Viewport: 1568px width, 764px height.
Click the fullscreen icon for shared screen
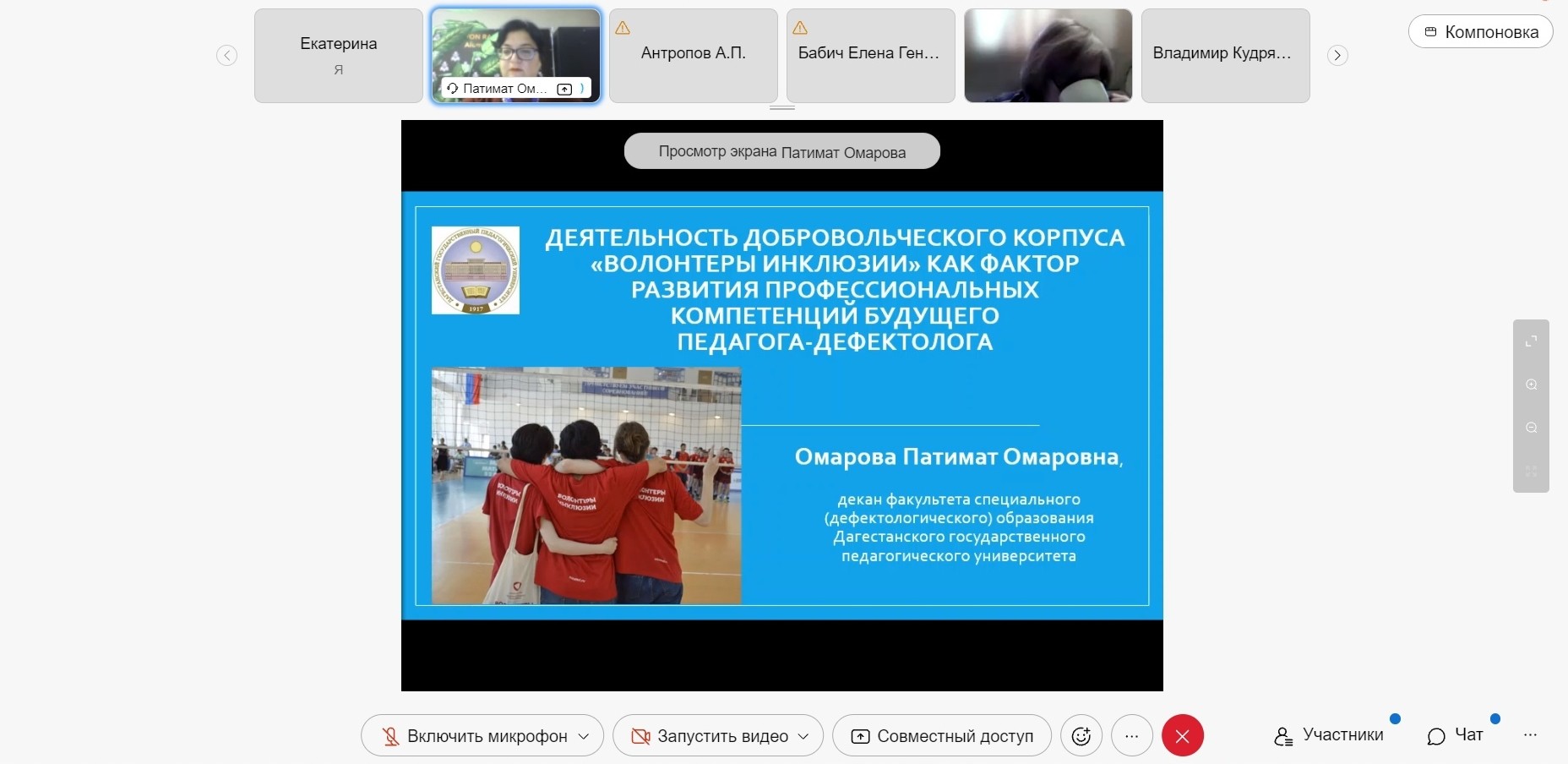pyautogui.click(x=1531, y=341)
